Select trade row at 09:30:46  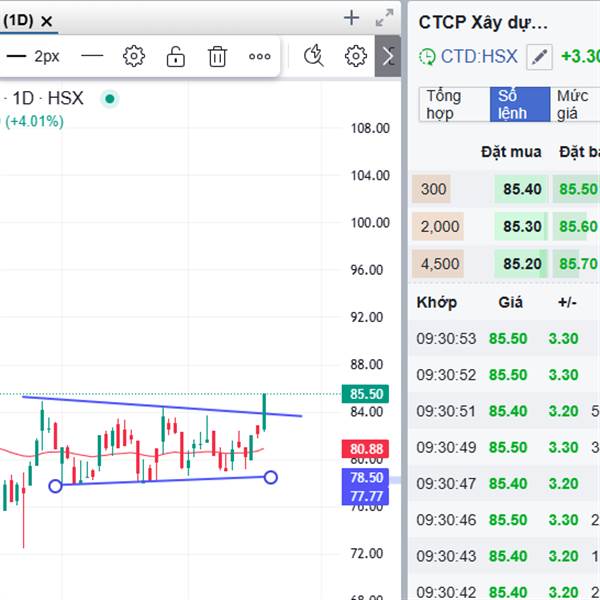tap(504, 520)
